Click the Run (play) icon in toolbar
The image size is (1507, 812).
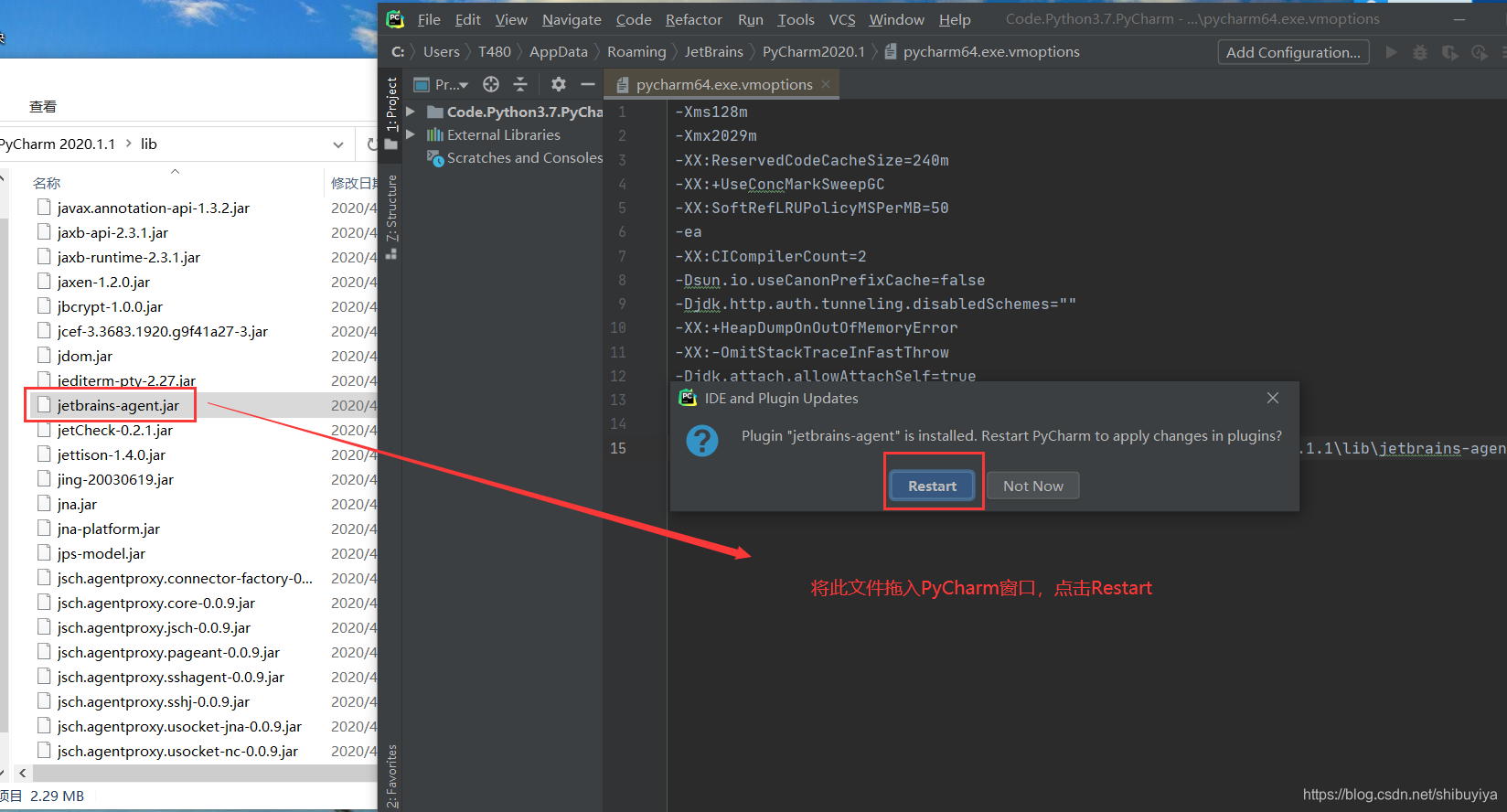pos(1391,52)
